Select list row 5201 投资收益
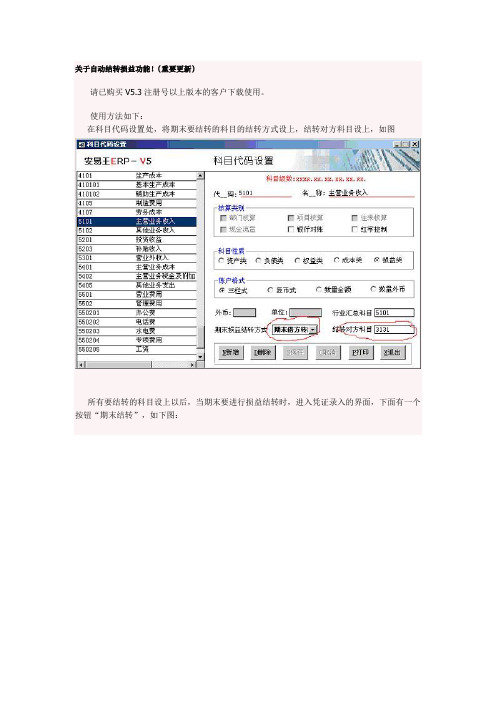The width and height of the screenshot is (496, 702). tap(137, 240)
